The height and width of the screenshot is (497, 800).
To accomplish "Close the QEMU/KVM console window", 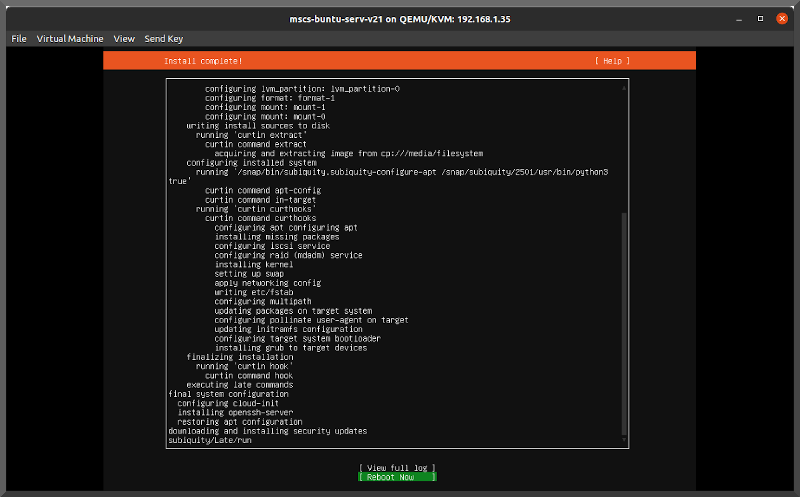I will (x=780, y=17).
